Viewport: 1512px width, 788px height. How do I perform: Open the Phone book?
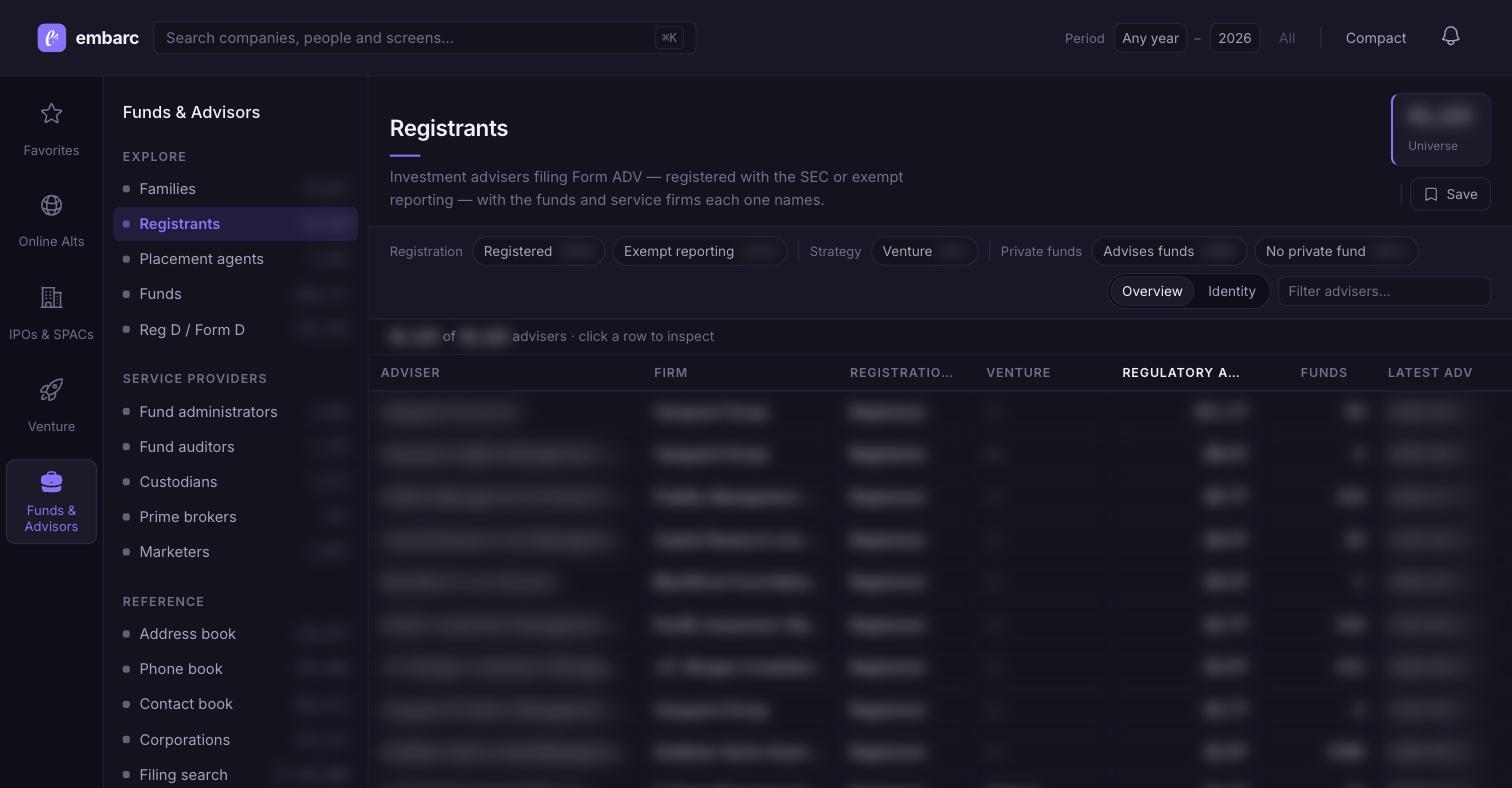tap(235, 669)
